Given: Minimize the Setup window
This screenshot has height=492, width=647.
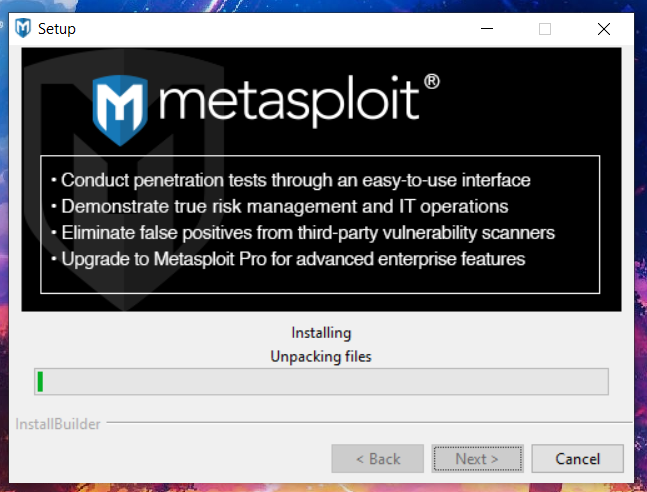Looking at the screenshot, I should point(487,29).
